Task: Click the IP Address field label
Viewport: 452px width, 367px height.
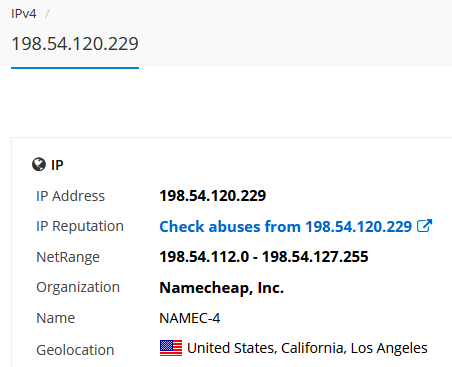Action: click(x=70, y=196)
